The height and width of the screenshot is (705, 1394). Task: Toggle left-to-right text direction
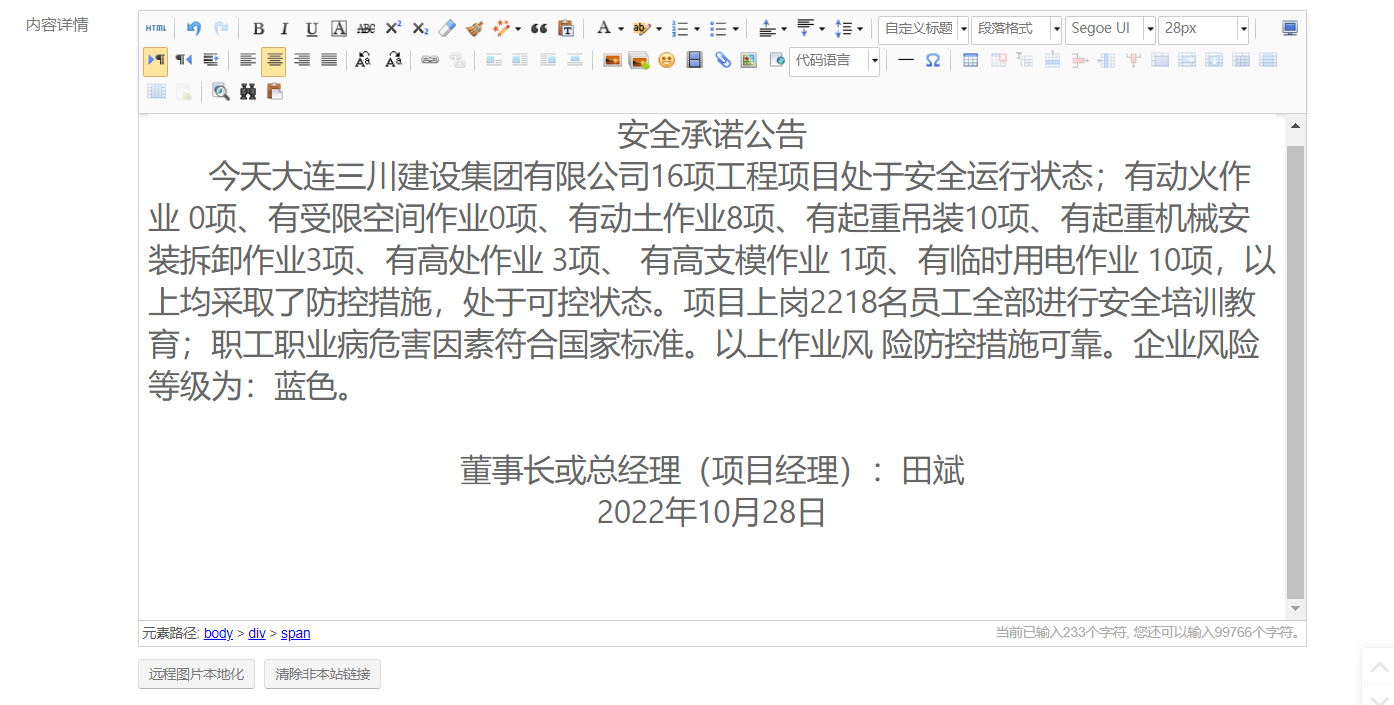pyautogui.click(x=156, y=60)
